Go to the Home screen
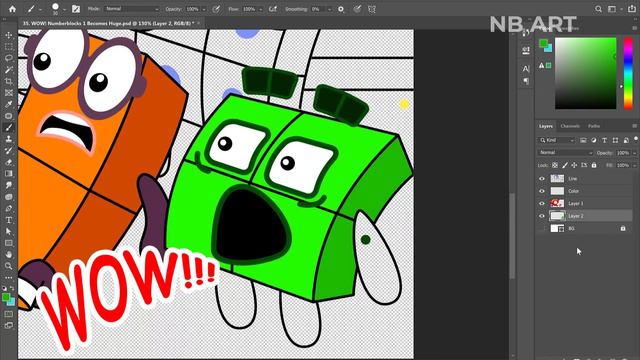 (x=12, y=9)
